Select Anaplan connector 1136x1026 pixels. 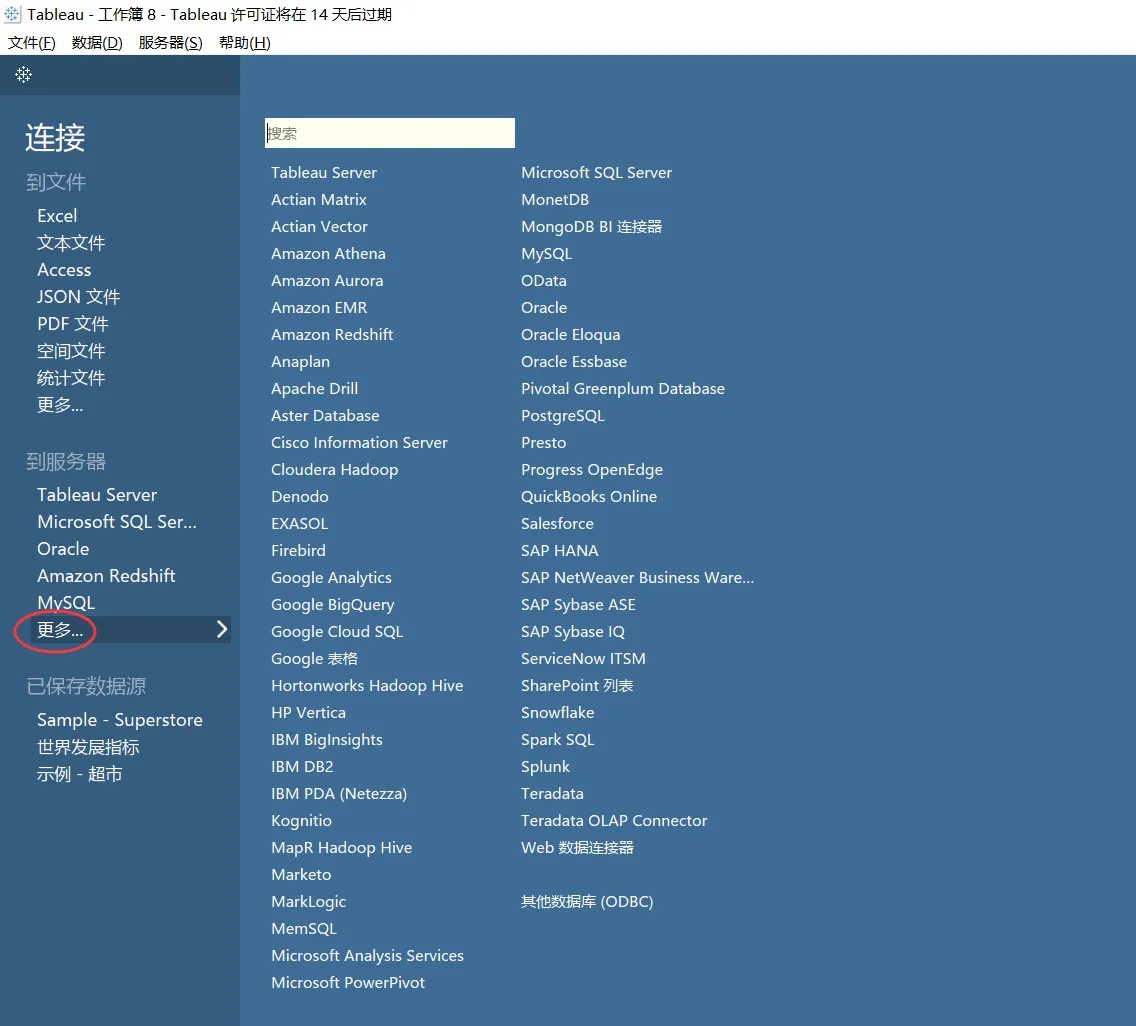tap(301, 362)
